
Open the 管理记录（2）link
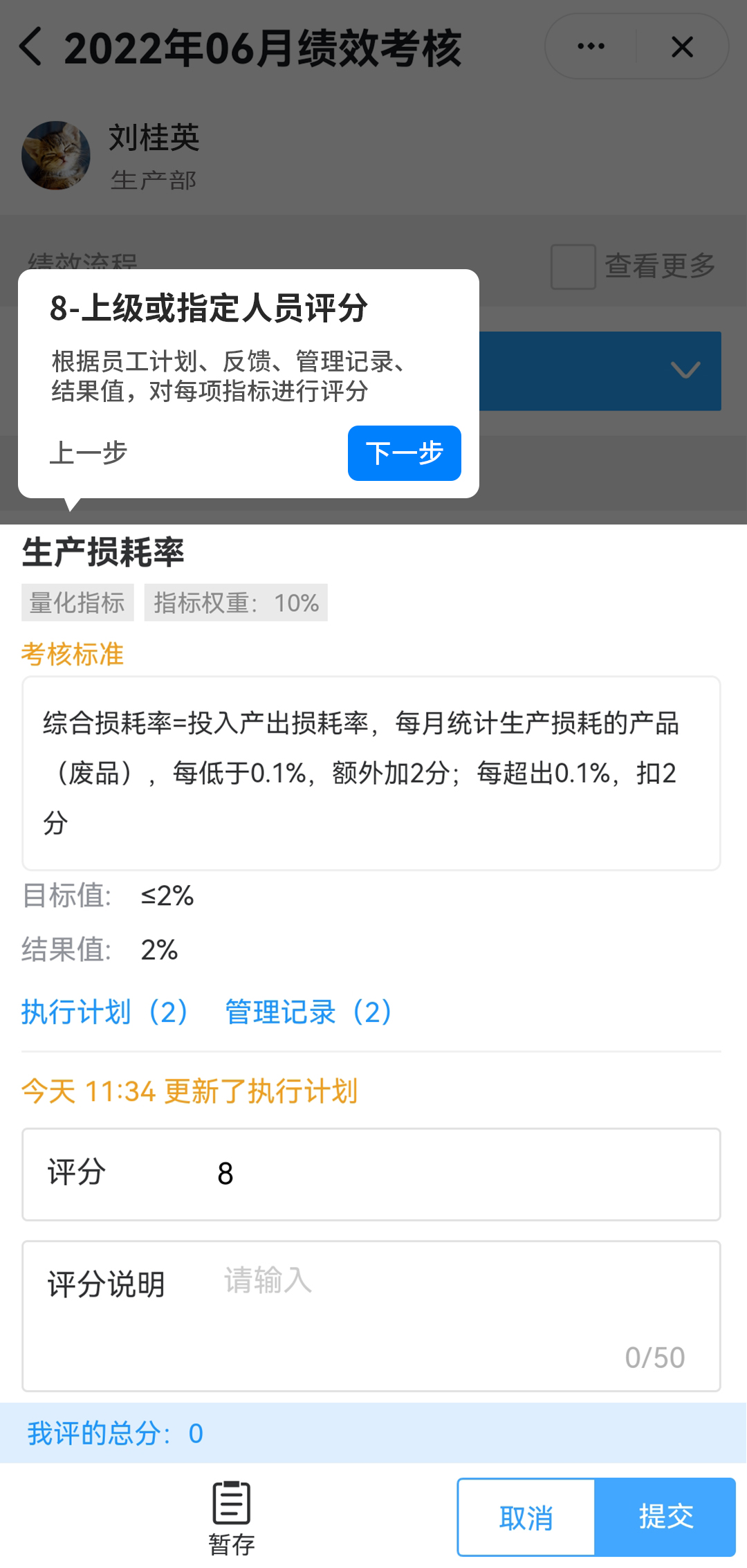(x=309, y=1012)
